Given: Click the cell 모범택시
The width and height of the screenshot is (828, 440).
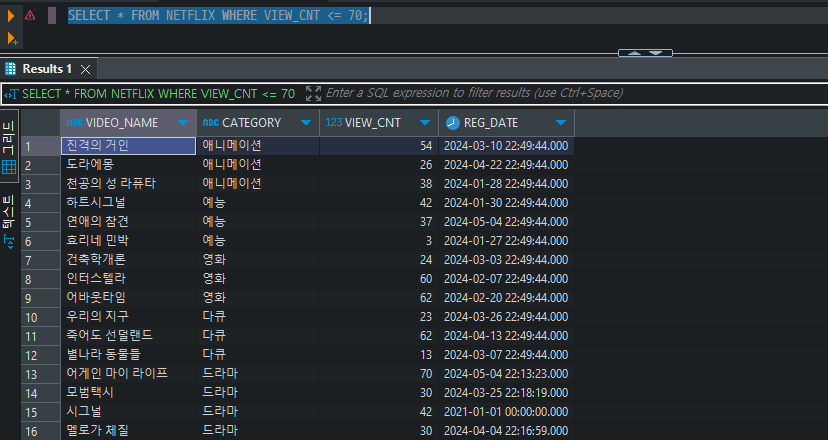Looking at the screenshot, I should click(x=129, y=393).
